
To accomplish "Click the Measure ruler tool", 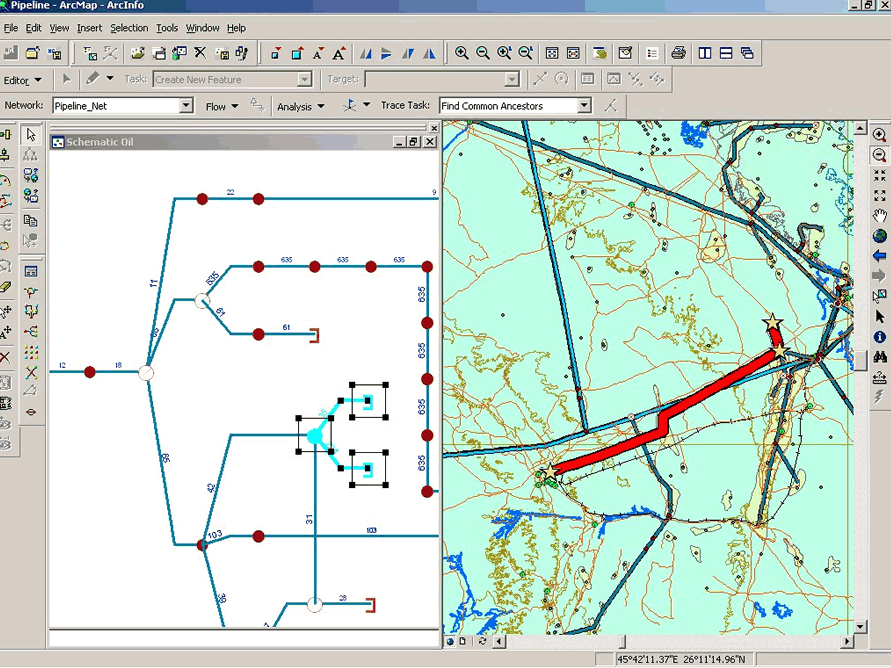I will (x=880, y=377).
